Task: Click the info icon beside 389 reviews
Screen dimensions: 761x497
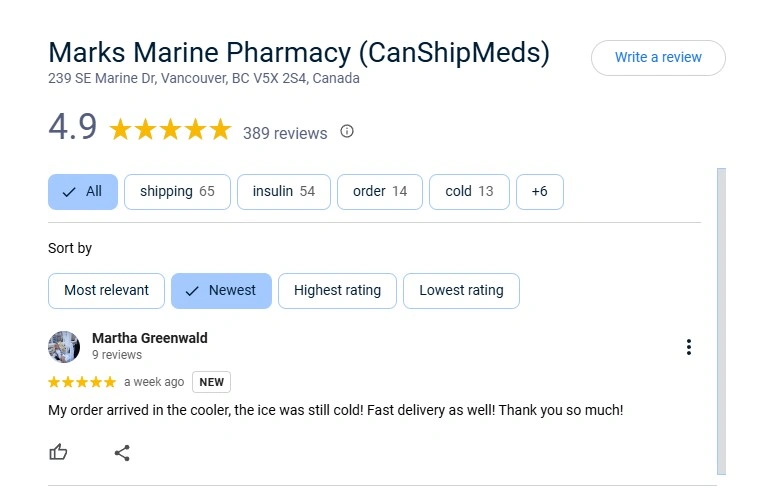Action: tap(347, 132)
